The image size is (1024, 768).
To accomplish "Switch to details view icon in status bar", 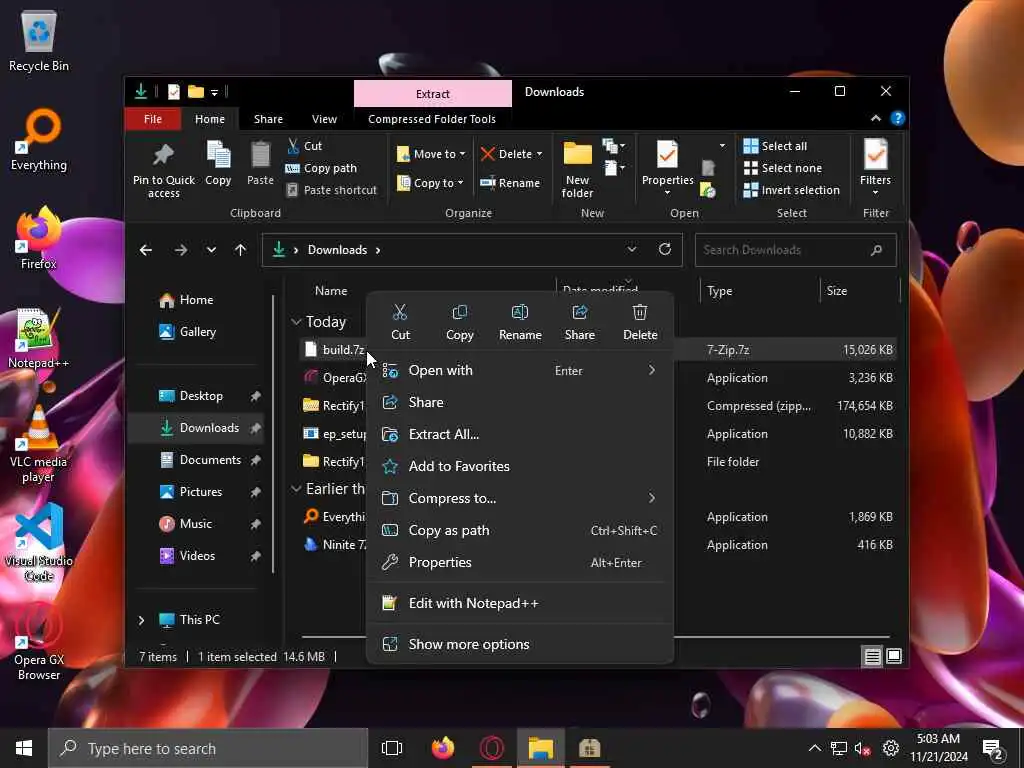I will pos(872,656).
